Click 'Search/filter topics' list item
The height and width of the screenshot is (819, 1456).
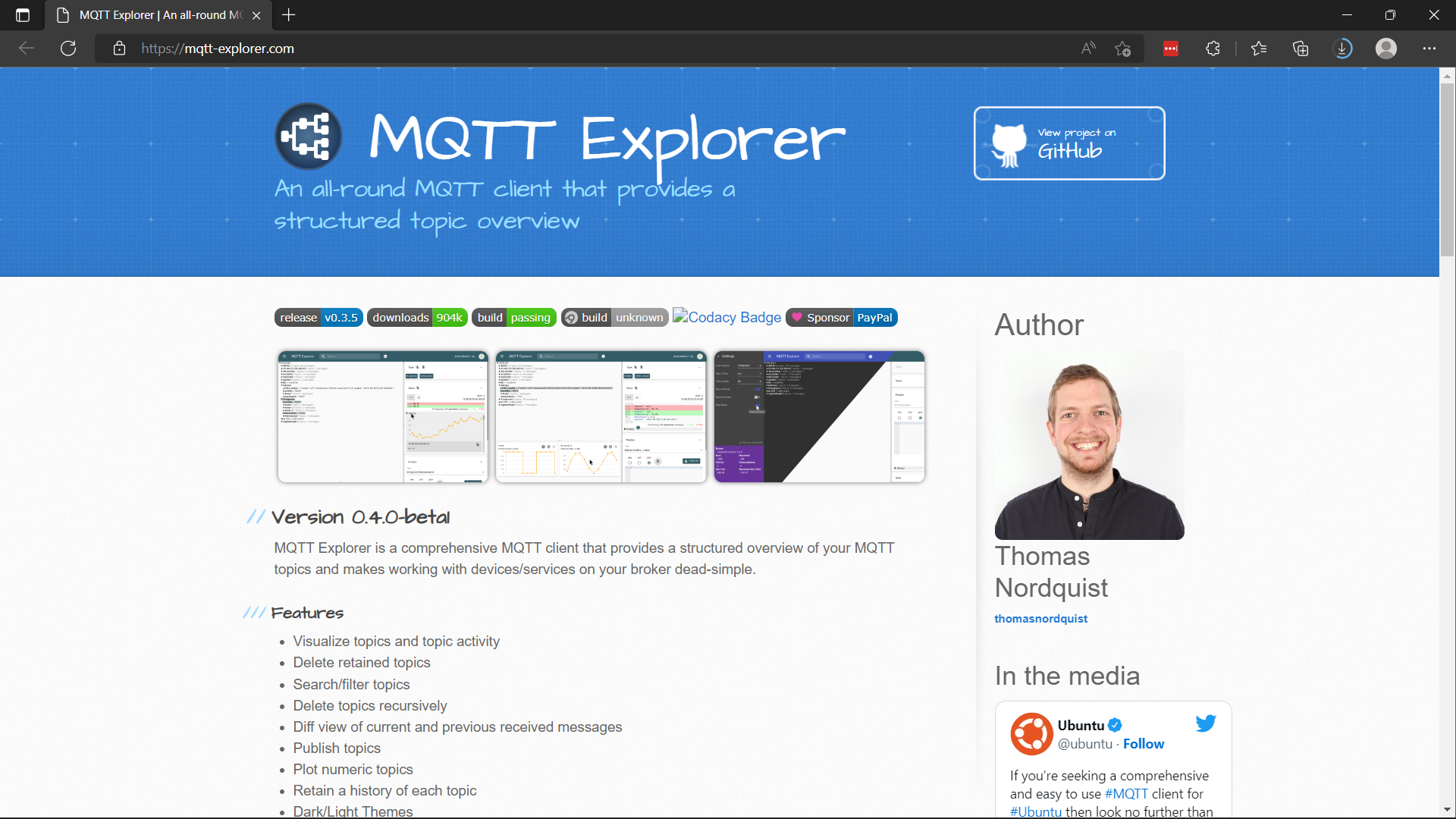pyautogui.click(x=351, y=685)
